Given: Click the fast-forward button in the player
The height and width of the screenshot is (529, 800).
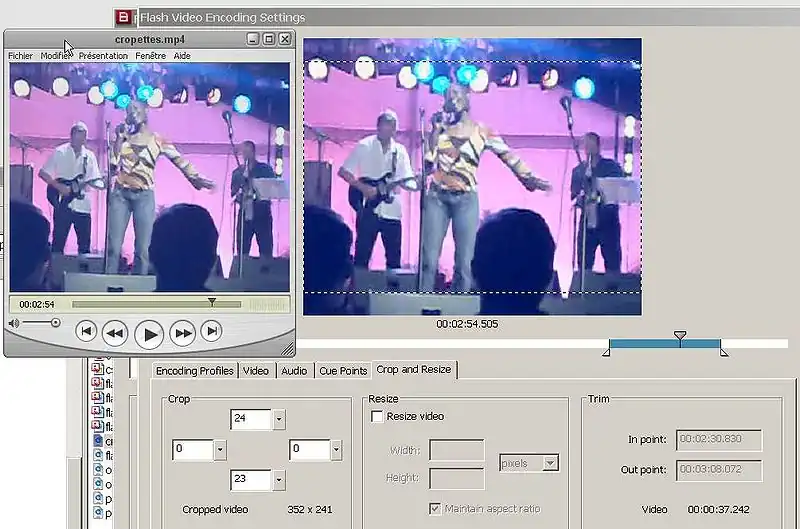Looking at the screenshot, I should [182, 333].
